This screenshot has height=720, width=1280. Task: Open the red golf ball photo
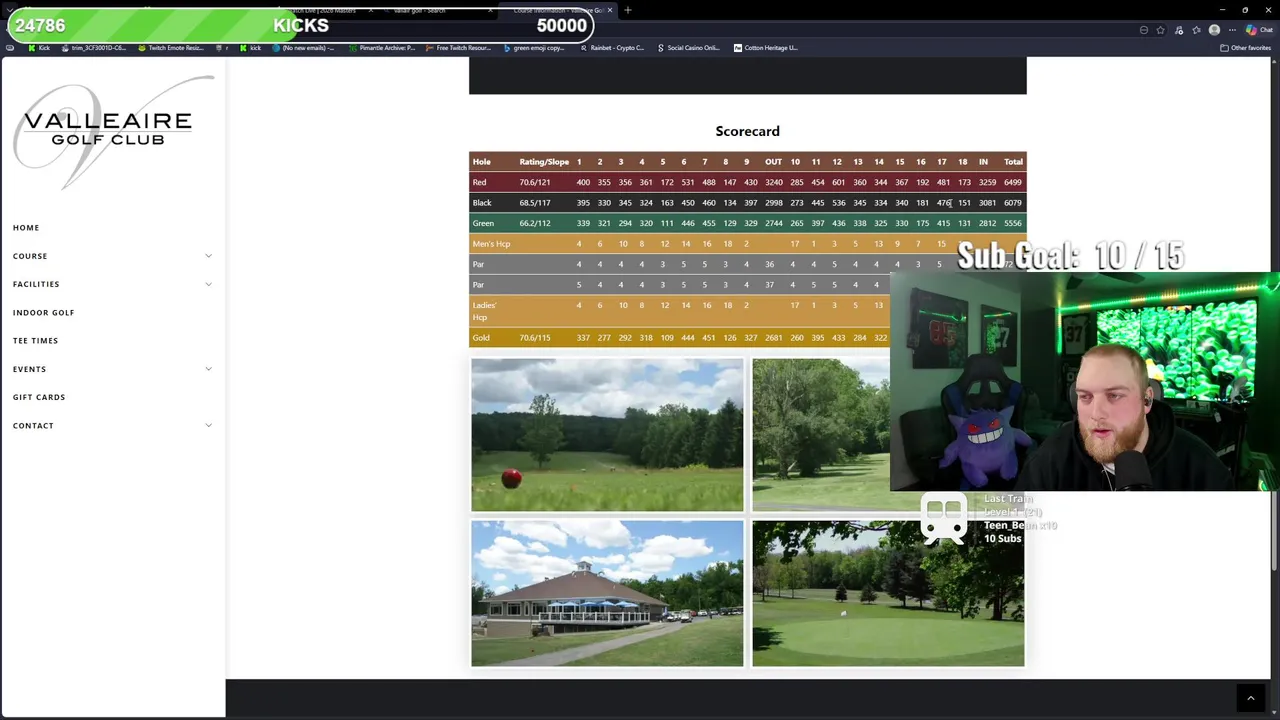tap(607, 435)
